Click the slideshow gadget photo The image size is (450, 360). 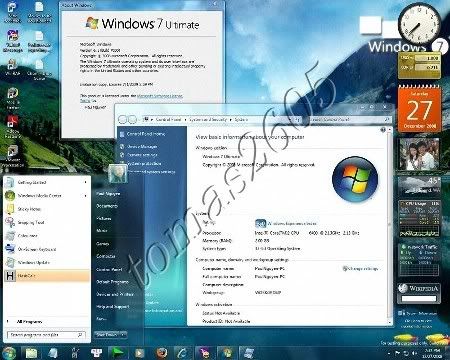coord(419,155)
